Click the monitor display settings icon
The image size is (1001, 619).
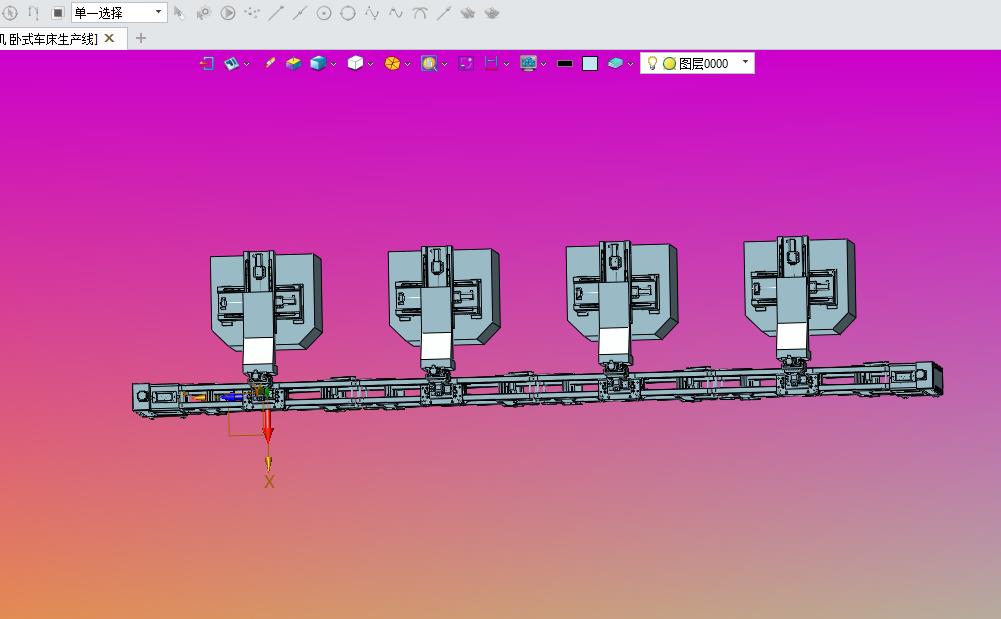tap(528, 63)
